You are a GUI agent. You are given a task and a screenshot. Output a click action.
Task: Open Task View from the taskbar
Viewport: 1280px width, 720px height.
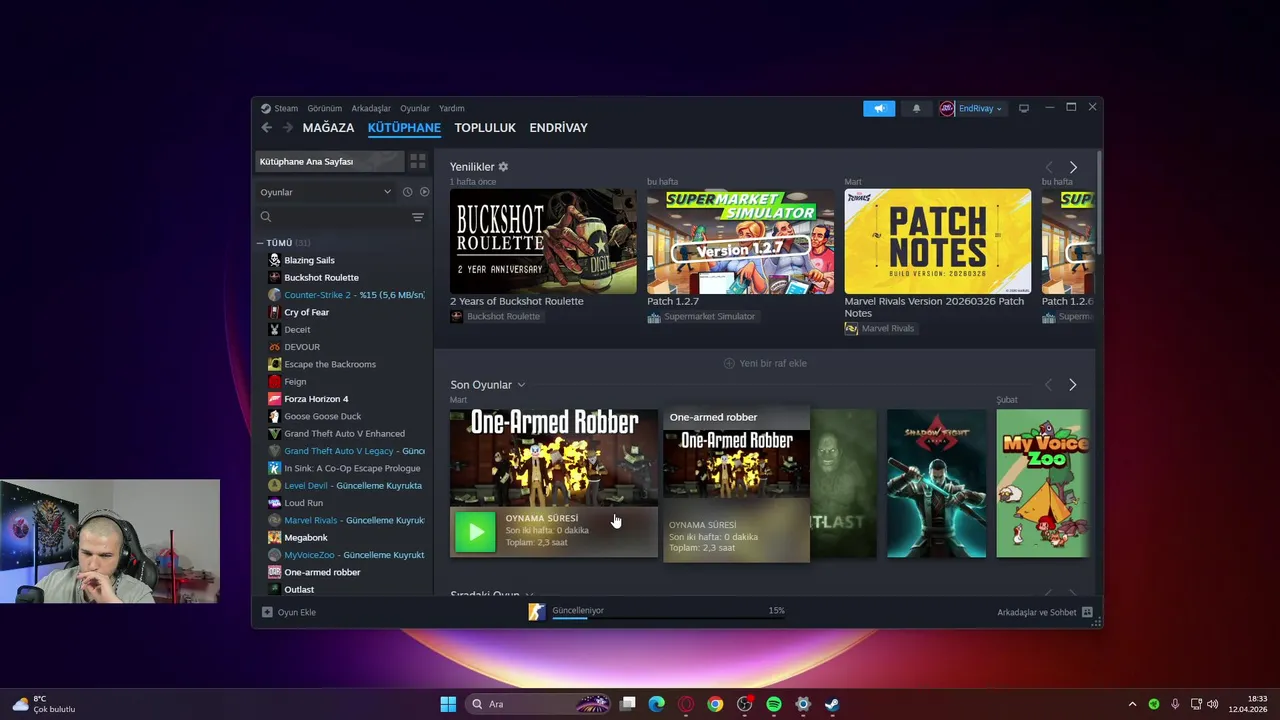tap(627, 704)
